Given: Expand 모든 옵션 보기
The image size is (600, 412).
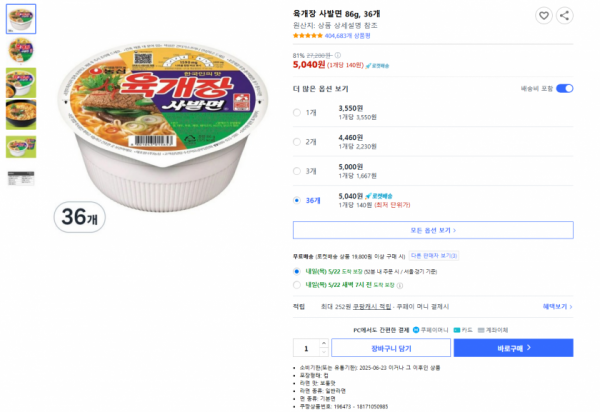Looking at the screenshot, I should pos(432,230).
